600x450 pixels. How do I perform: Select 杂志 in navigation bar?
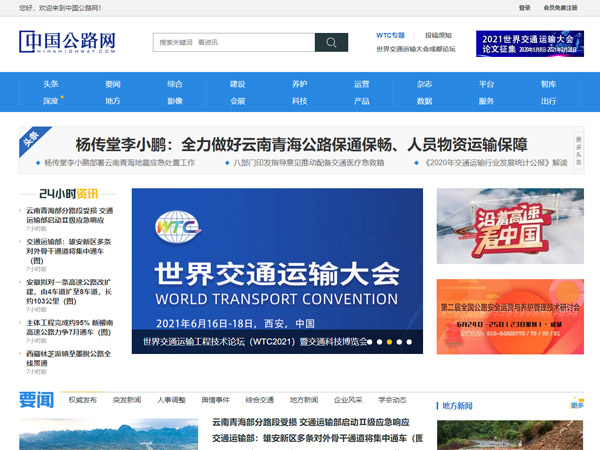coord(424,84)
